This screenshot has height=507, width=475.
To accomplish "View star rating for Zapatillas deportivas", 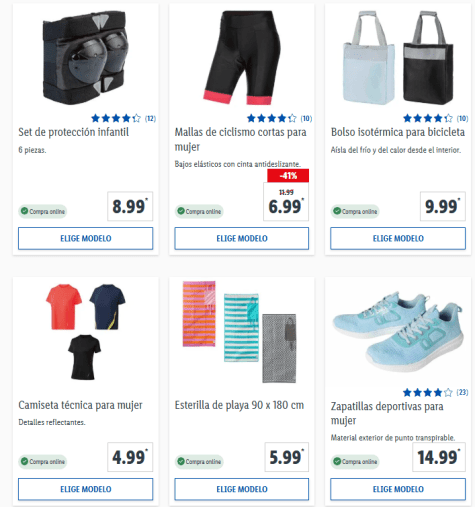I will 435,392.
